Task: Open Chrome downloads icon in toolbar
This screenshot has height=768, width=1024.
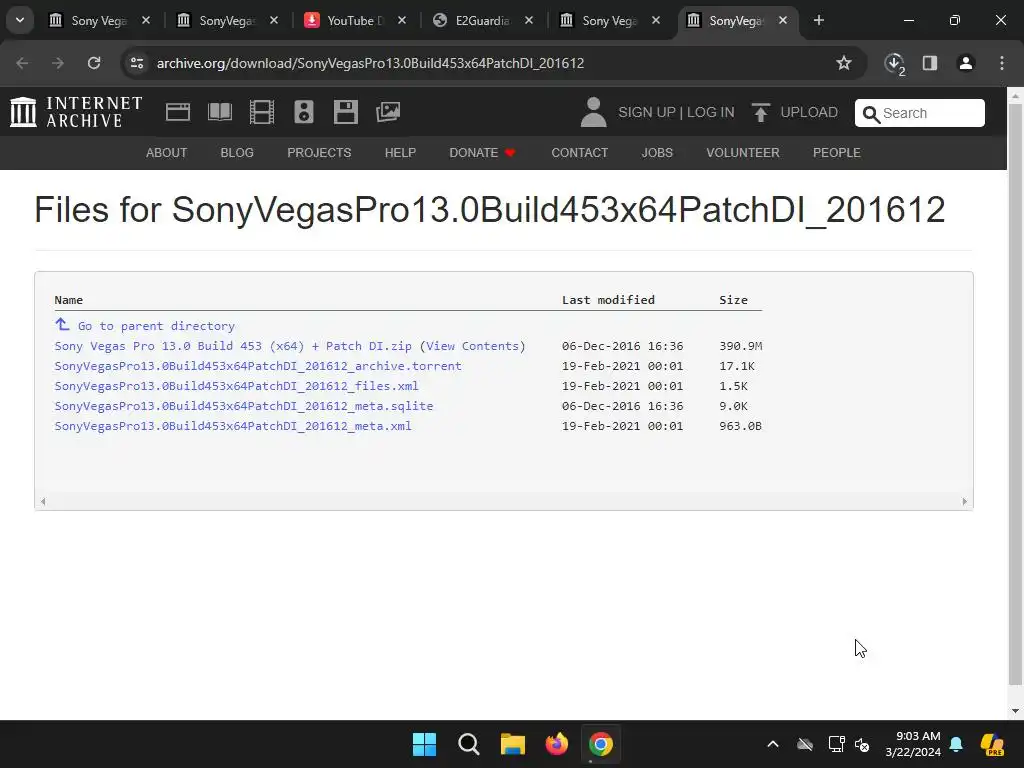Action: click(x=894, y=63)
